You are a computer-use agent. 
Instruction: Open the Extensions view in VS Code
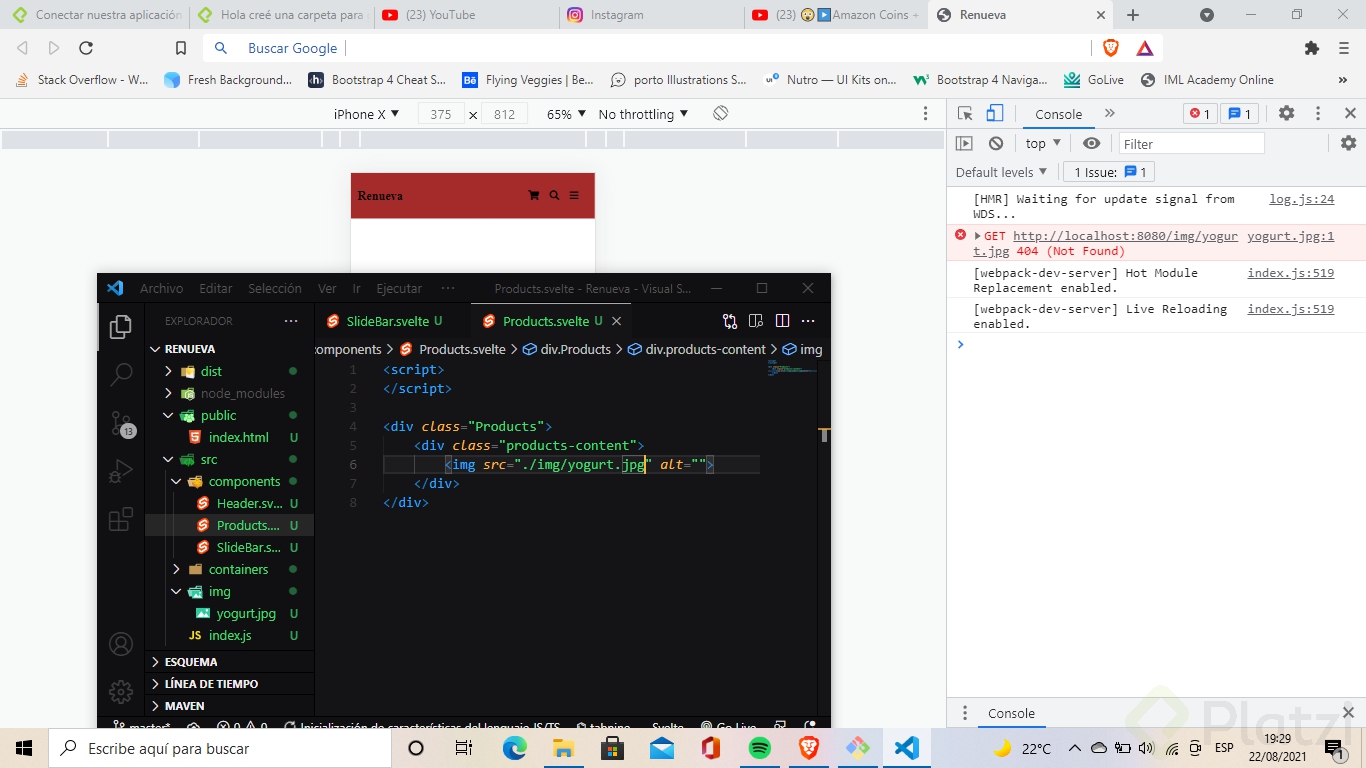pos(121,520)
